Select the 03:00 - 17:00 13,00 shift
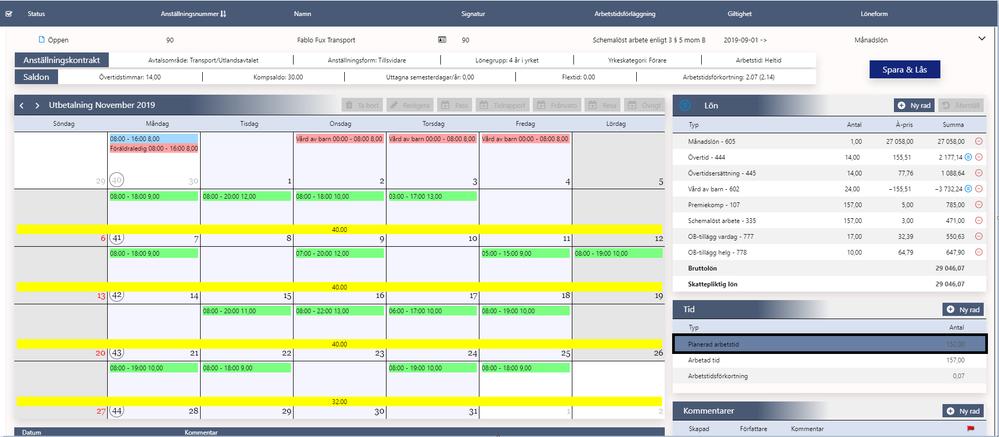Viewport: 999px width, 437px height. pyautogui.click(x=432, y=197)
